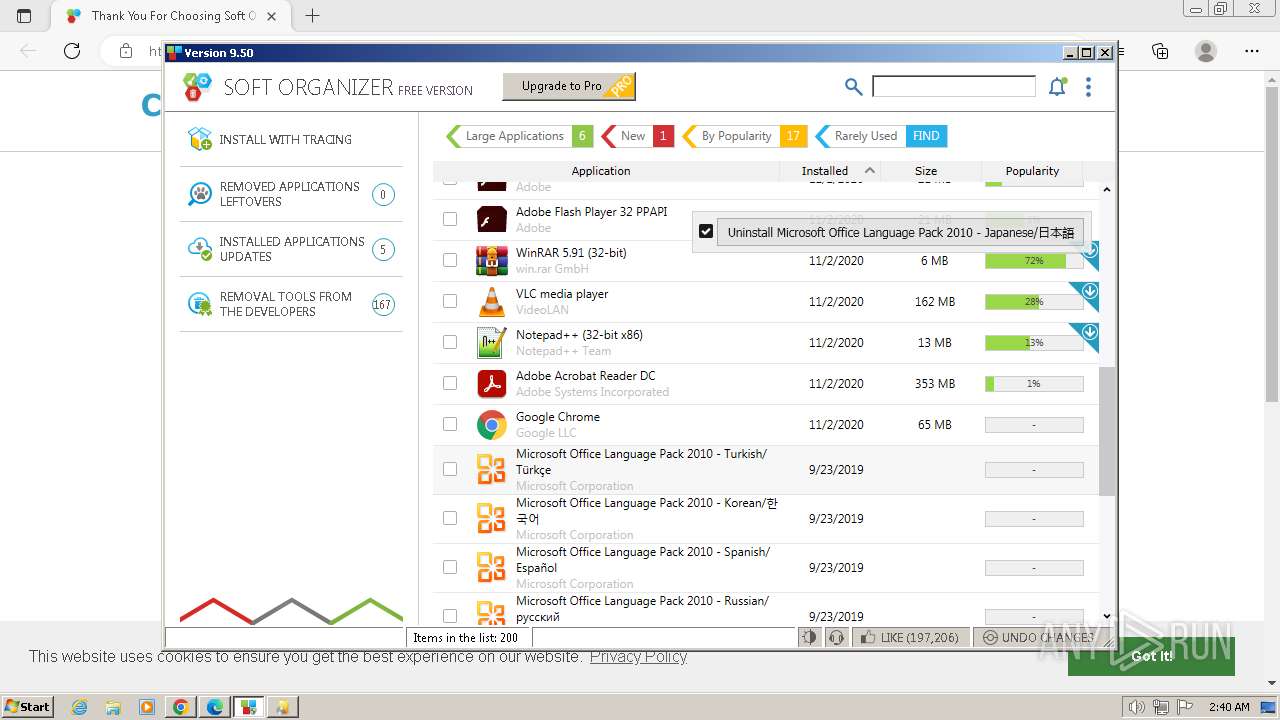The width and height of the screenshot is (1280, 720).
Task: Check the Google Chrome checkbox
Action: (x=450, y=424)
